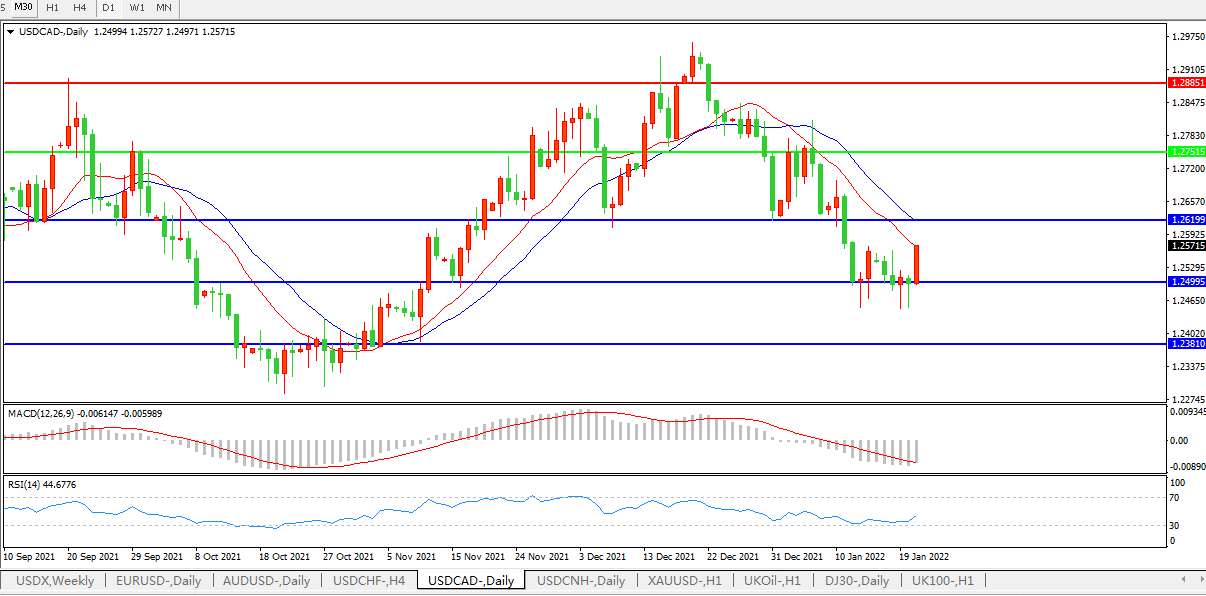Select the W1 weekly timeframe button
Screen dimensions: 1206x596
click(x=137, y=8)
